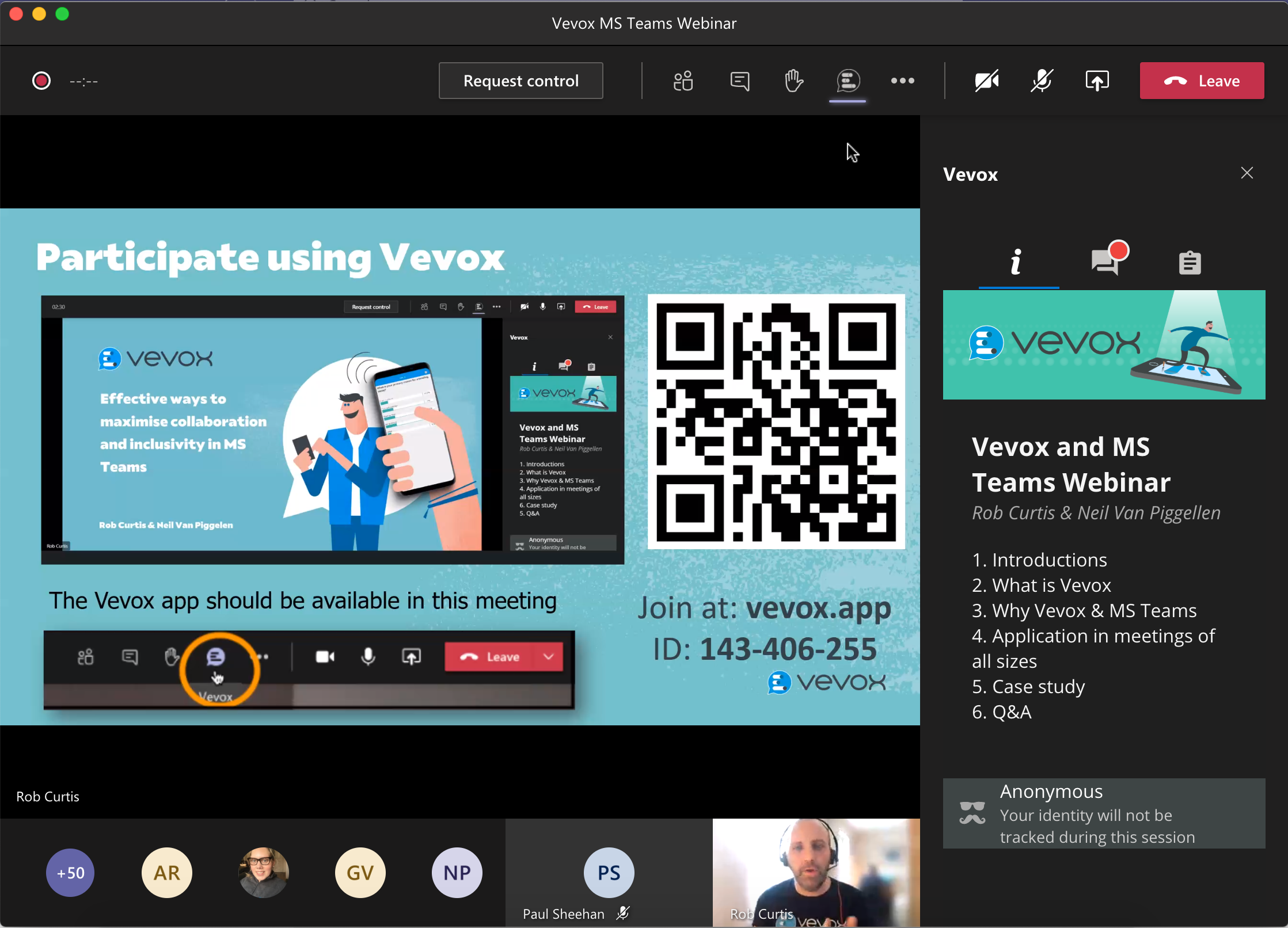Click the macOS yellow minimize button
The width and height of the screenshot is (1288, 928).
click(39, 14)
